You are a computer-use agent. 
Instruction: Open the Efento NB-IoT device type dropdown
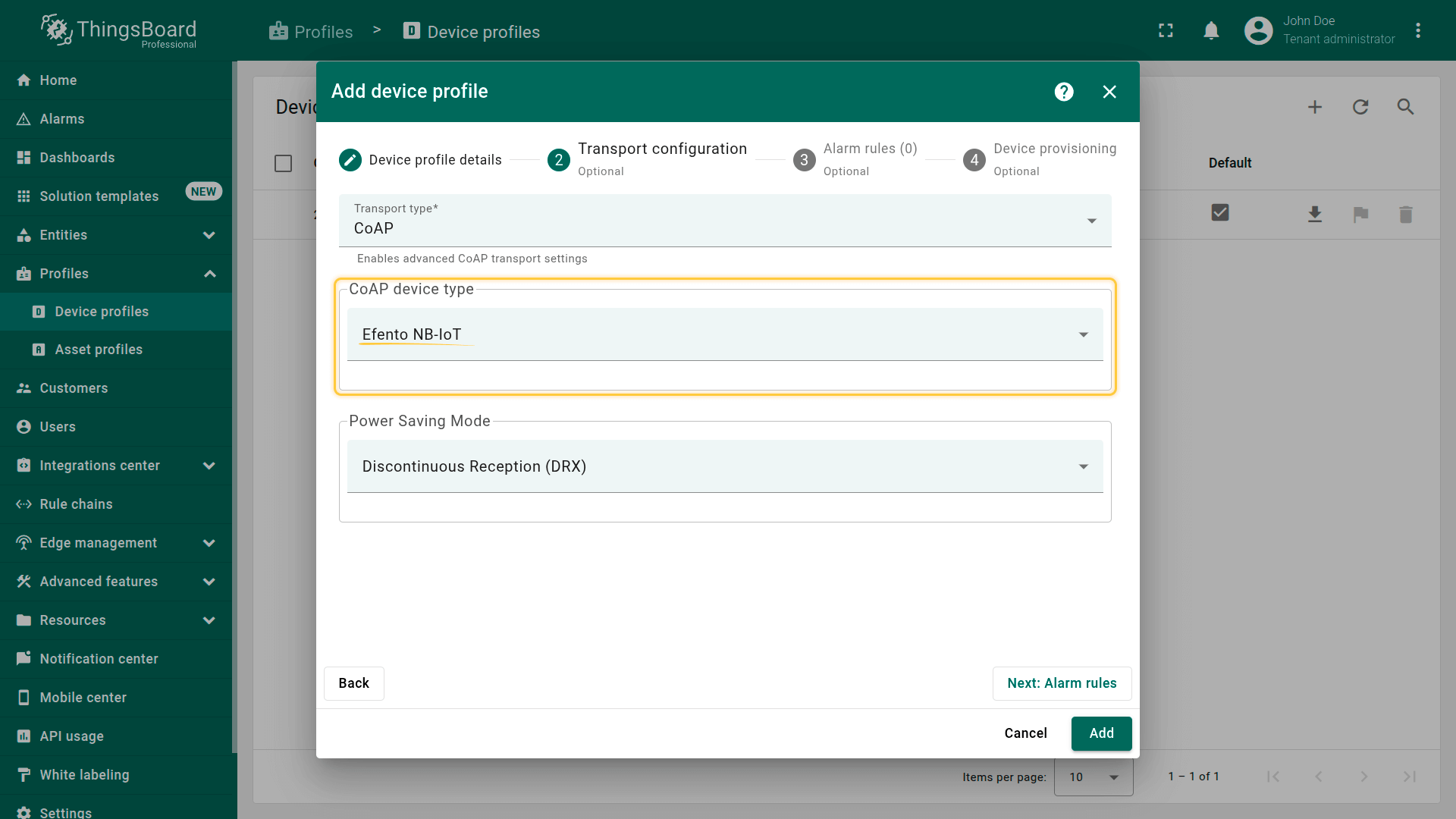724,334
